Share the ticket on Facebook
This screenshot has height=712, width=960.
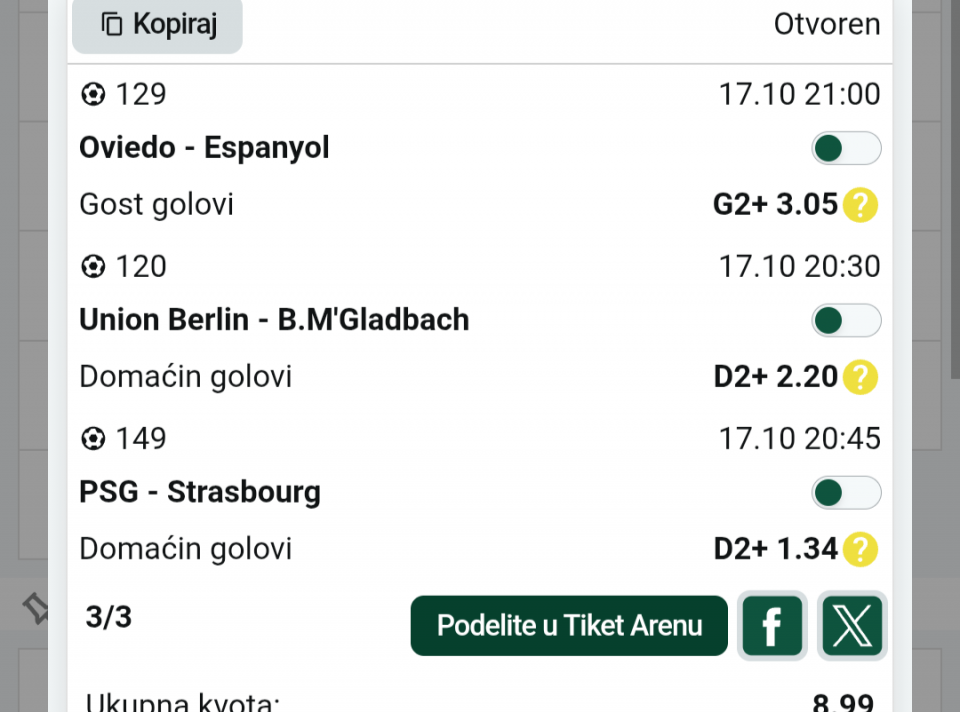pyautogui.click(x=772, y=626)
